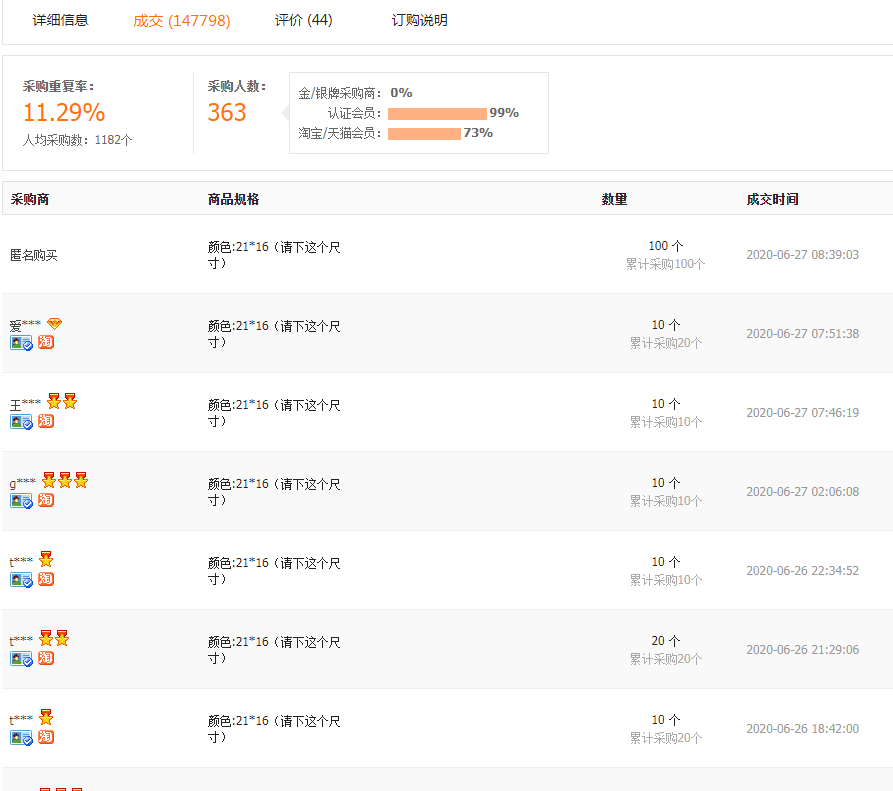Click the 累计采购100个 text in the anonymous row
Image resolution: width=893 pixels, height=791 pixels.
pos(665,264)
